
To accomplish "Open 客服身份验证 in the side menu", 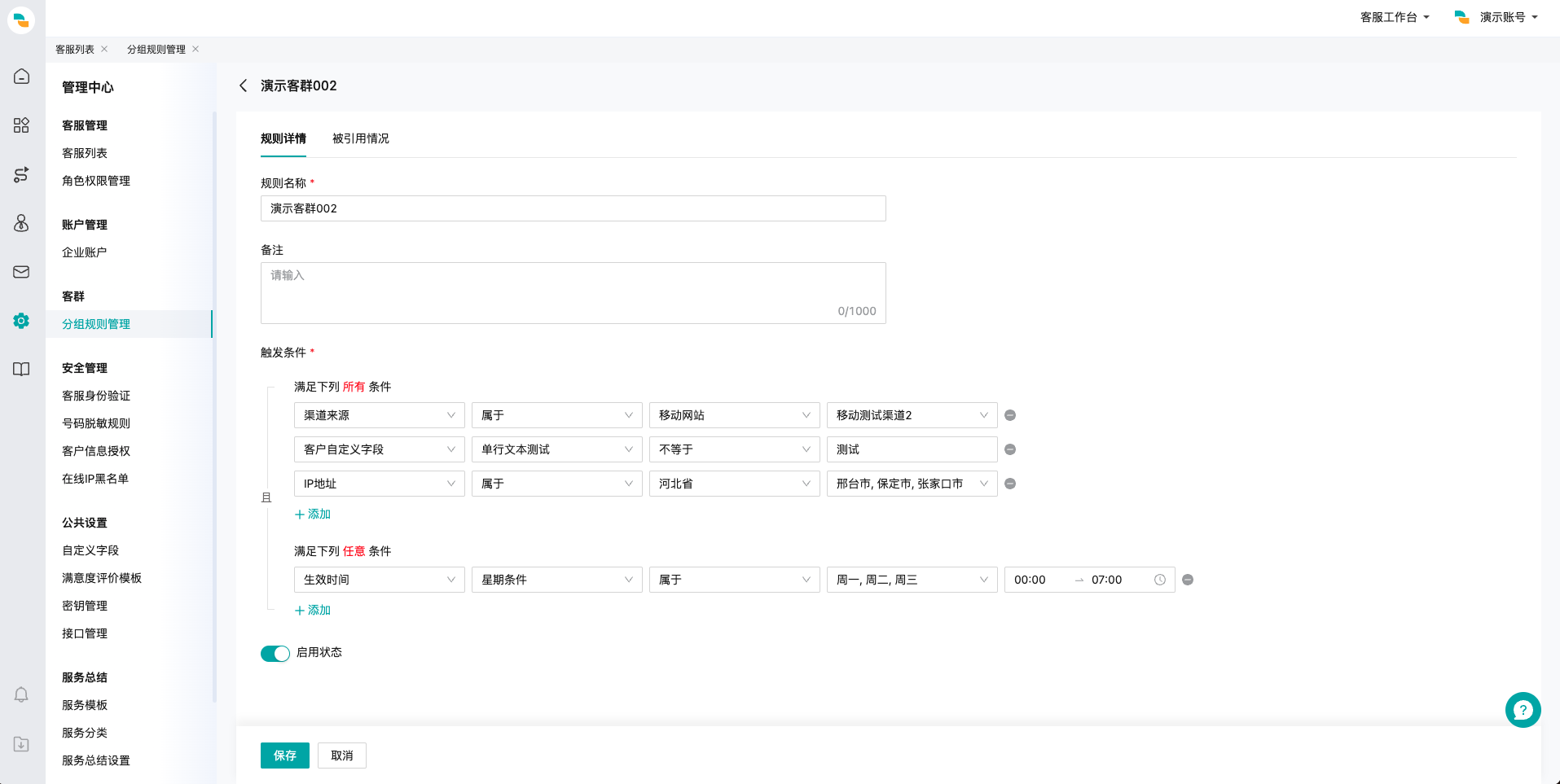I will pyautogui.click(x=96, y=396).
